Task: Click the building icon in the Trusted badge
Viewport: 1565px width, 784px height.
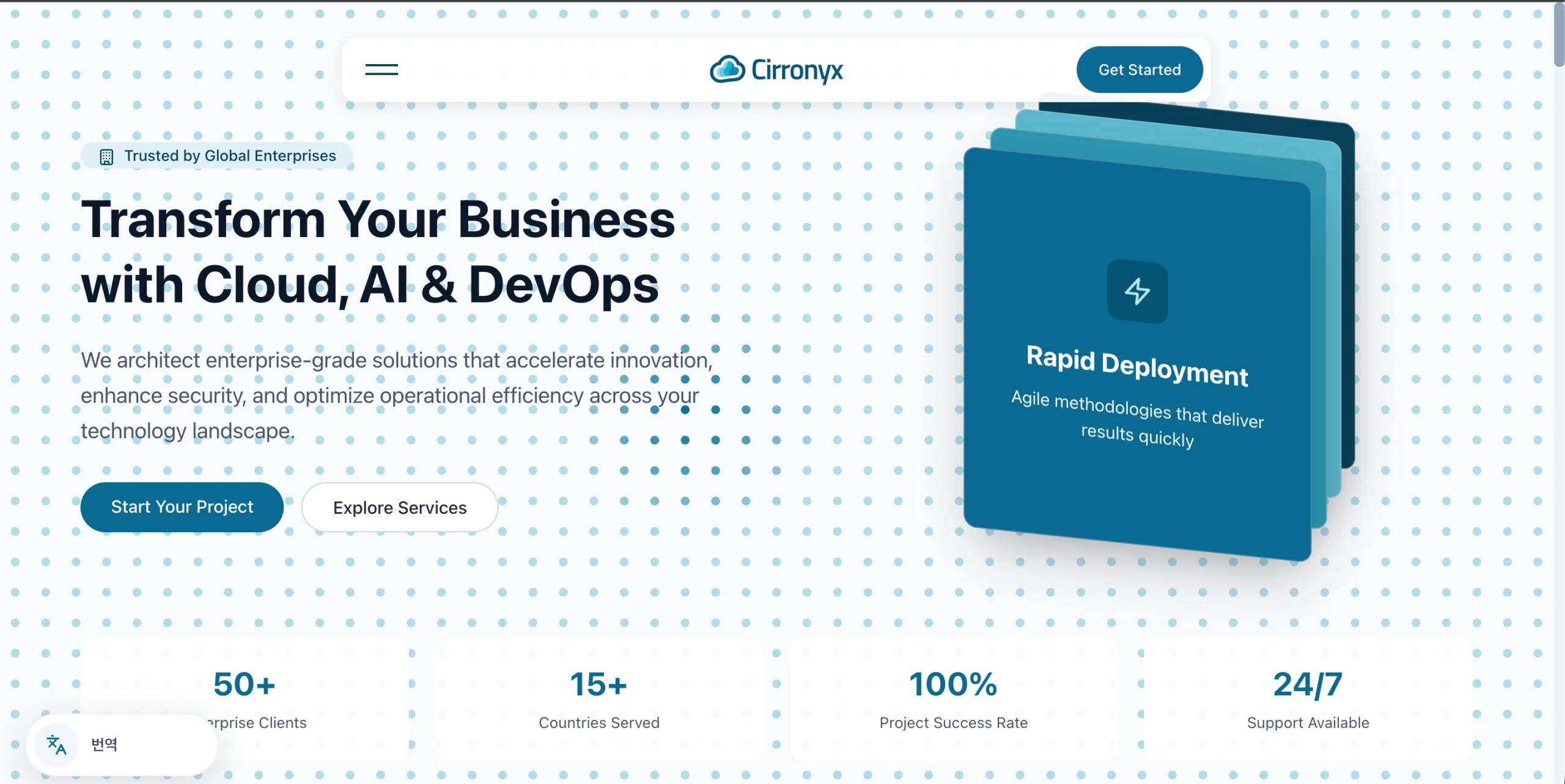Action: [106, 157]
